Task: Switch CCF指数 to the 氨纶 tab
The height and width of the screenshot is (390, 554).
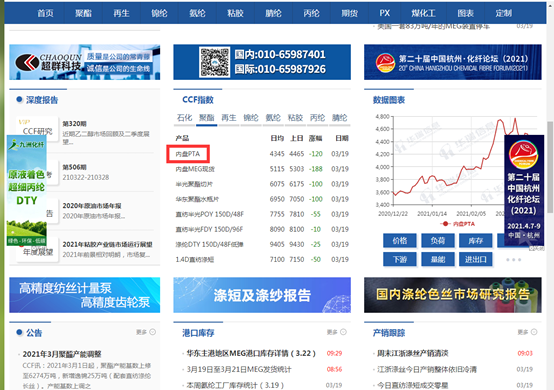Action: coord(273,118)
